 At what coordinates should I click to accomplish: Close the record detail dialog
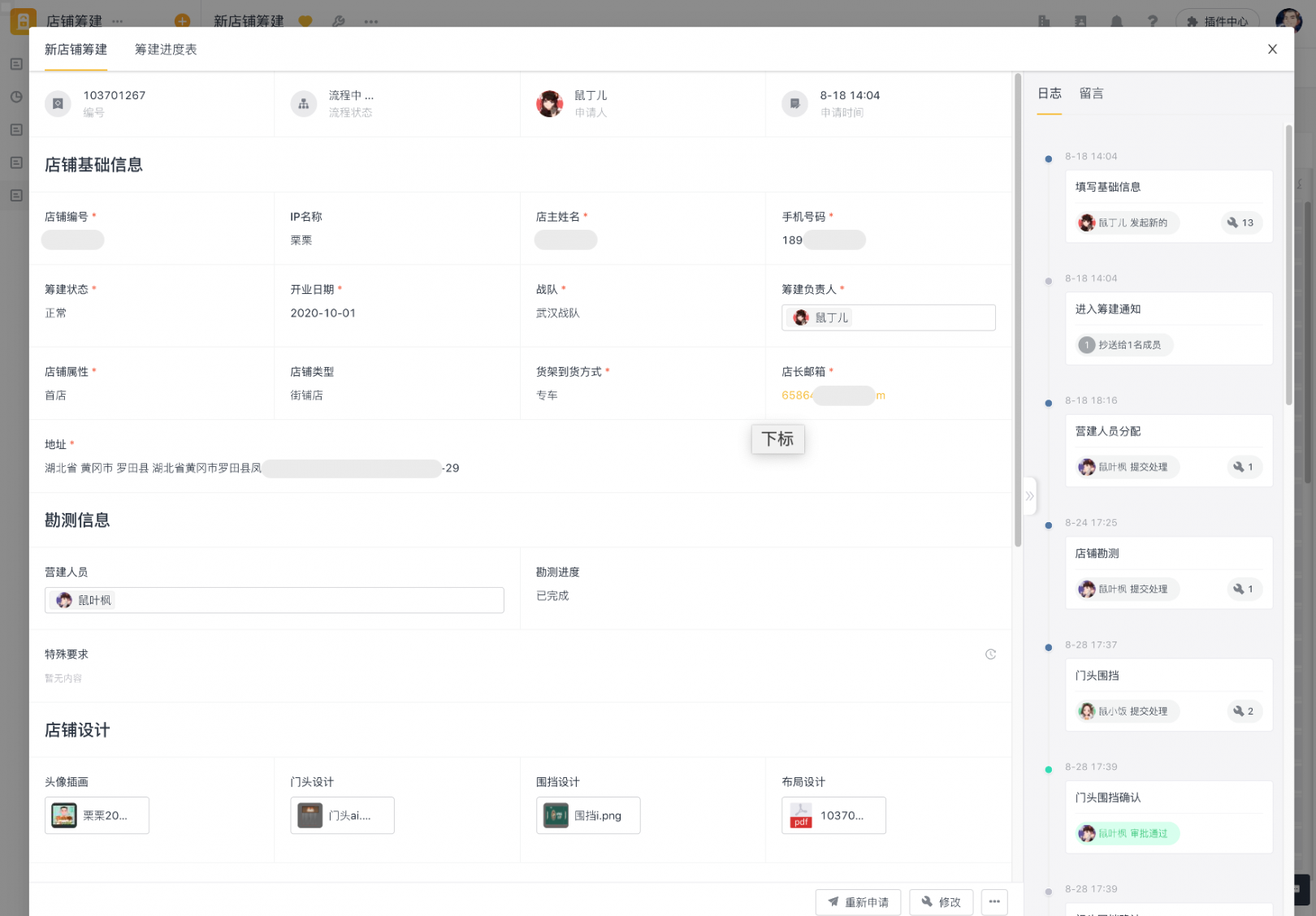1272,50
